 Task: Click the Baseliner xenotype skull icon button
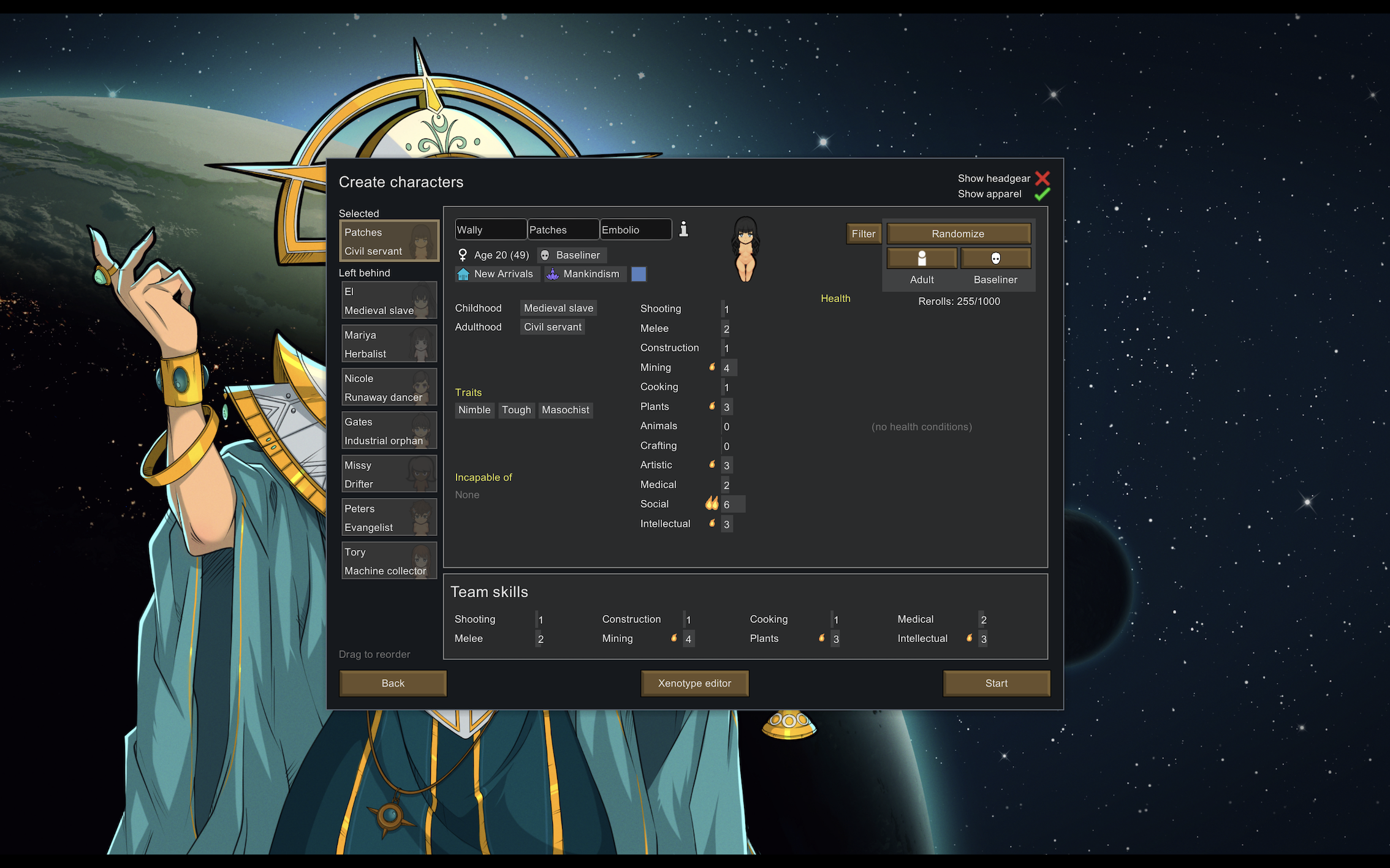click(x=995, y=259)
